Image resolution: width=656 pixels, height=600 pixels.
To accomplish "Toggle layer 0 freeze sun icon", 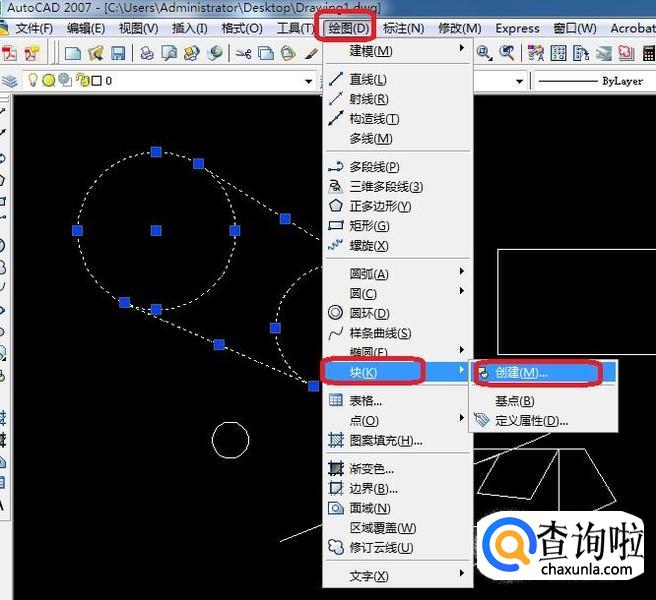I will (x=49, y=80).
